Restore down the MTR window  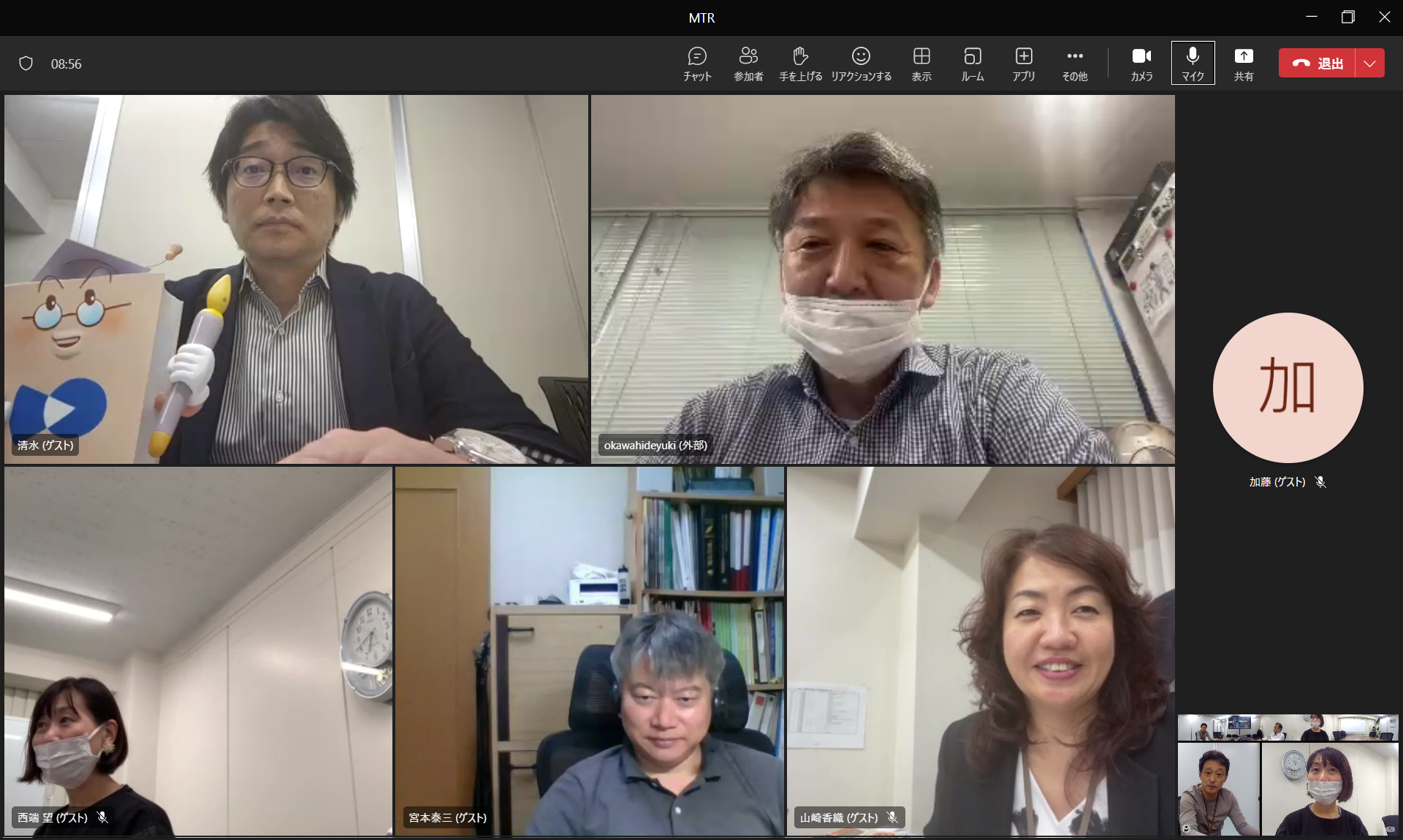[x=1348, y=17]
